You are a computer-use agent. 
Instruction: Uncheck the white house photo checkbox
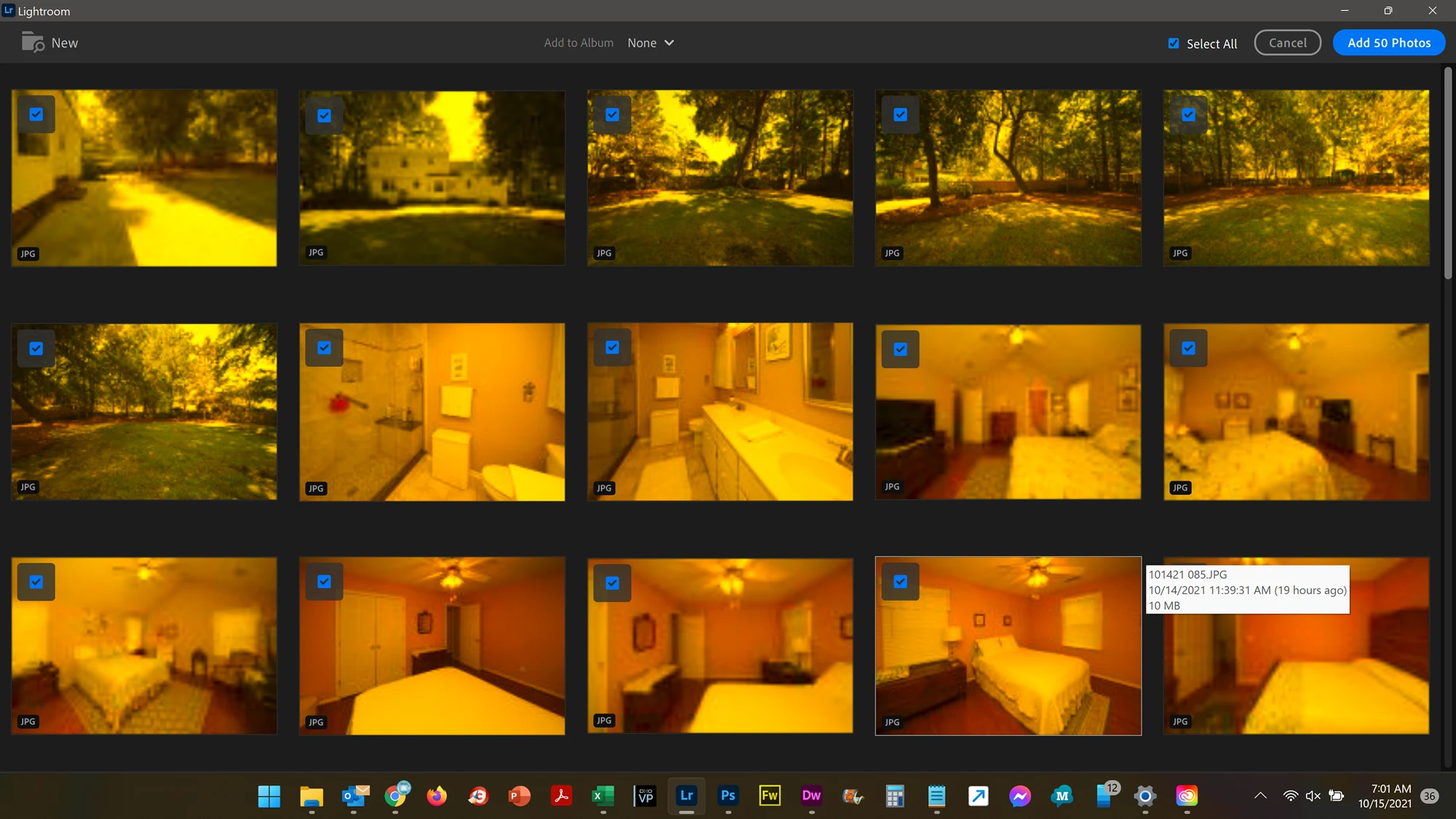325,115
